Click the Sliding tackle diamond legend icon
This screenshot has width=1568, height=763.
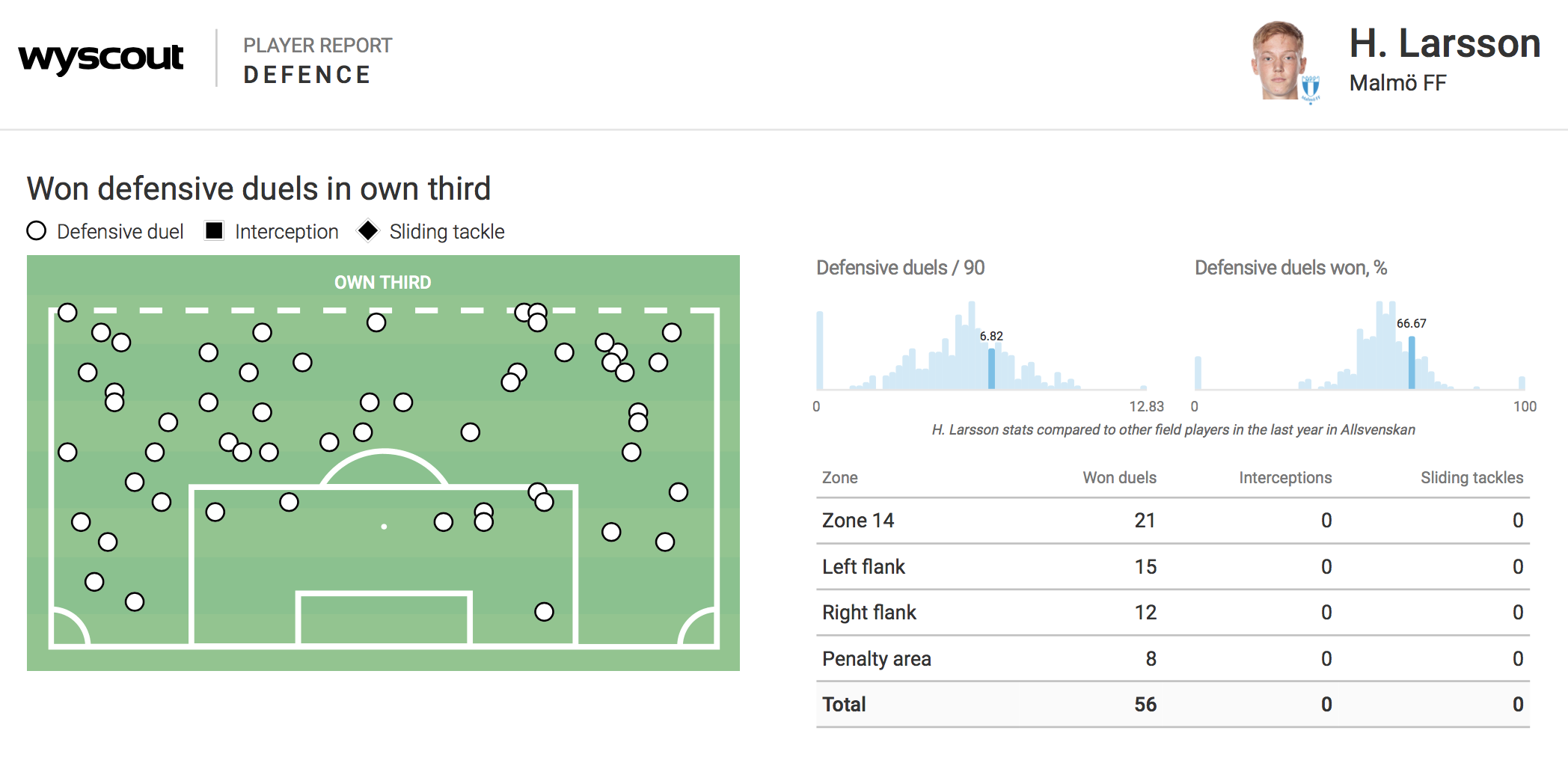click(x=367, y=231)
